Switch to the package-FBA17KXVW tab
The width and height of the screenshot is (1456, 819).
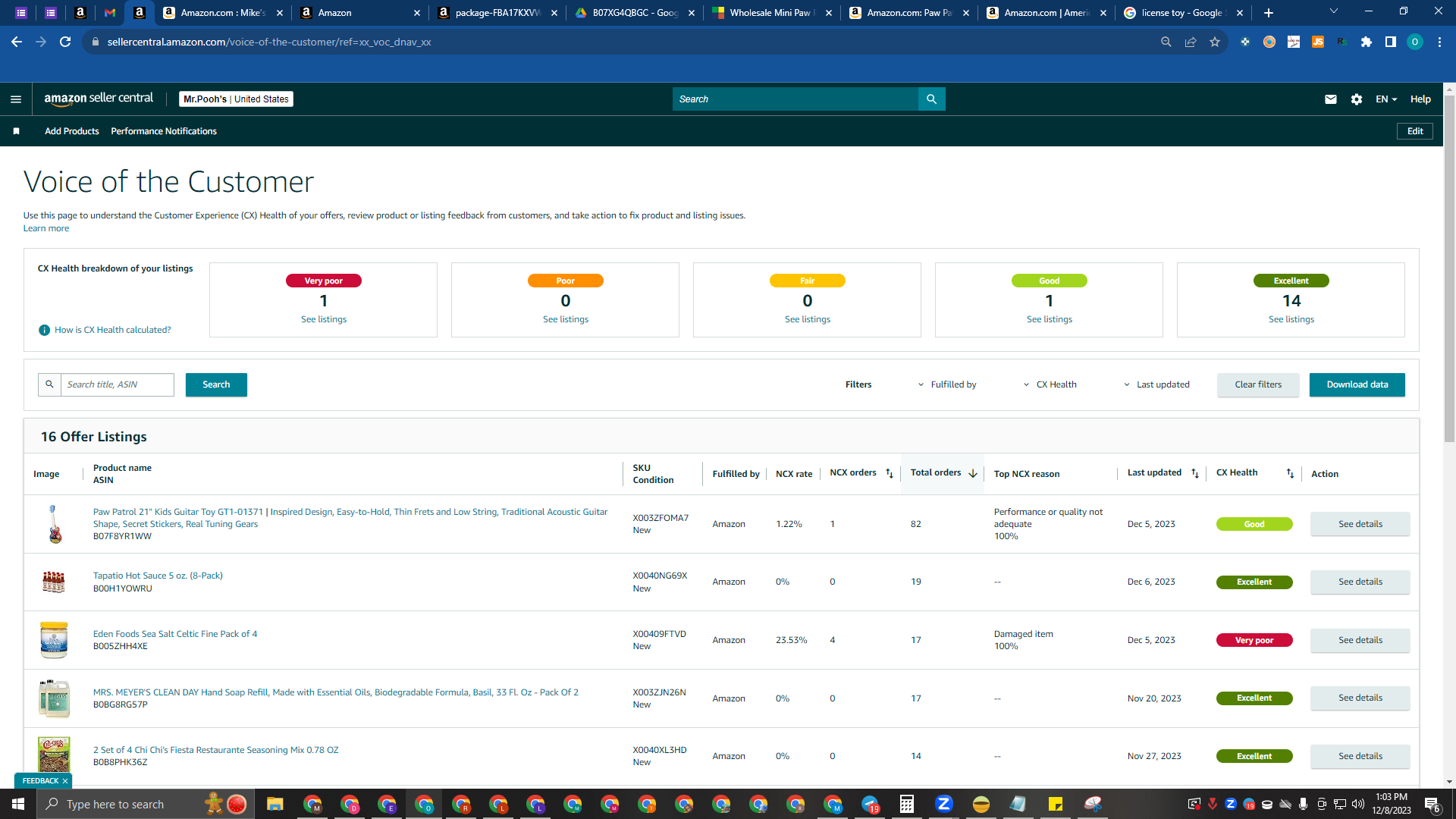pos(497,13)
